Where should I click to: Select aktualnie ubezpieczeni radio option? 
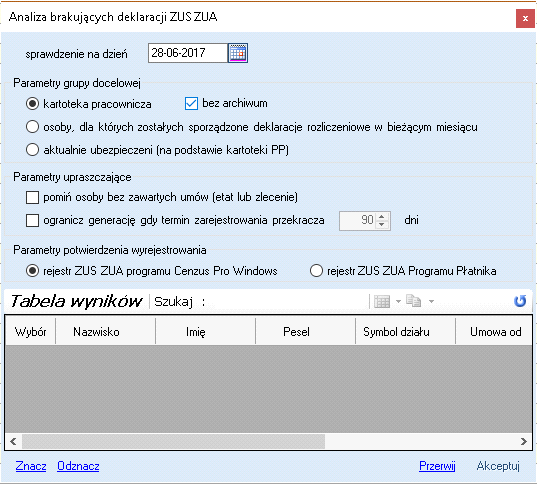[x=33, y=150]
